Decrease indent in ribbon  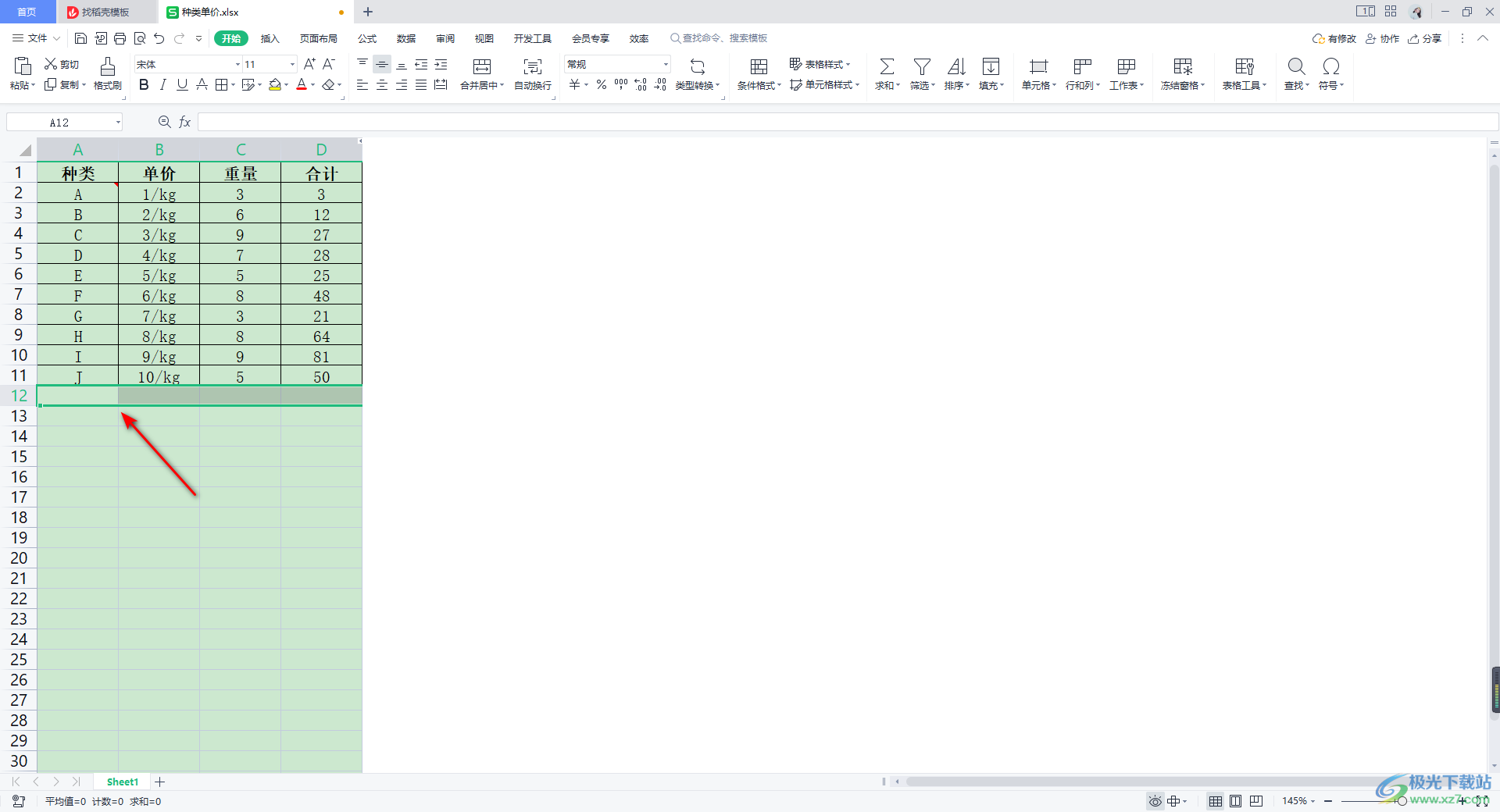(x=421, y=64)
